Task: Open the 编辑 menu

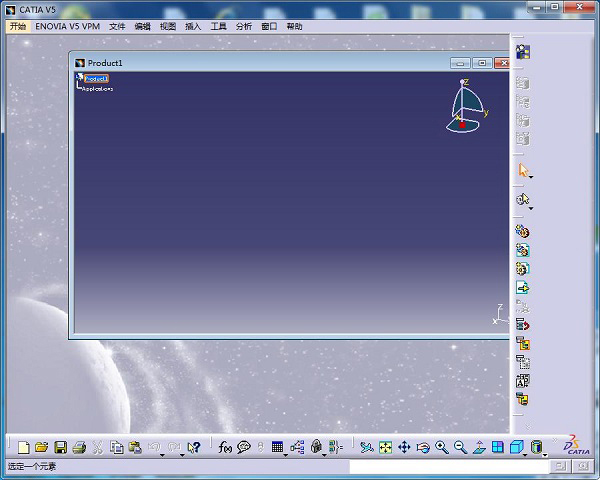Action: coord(142,26)
